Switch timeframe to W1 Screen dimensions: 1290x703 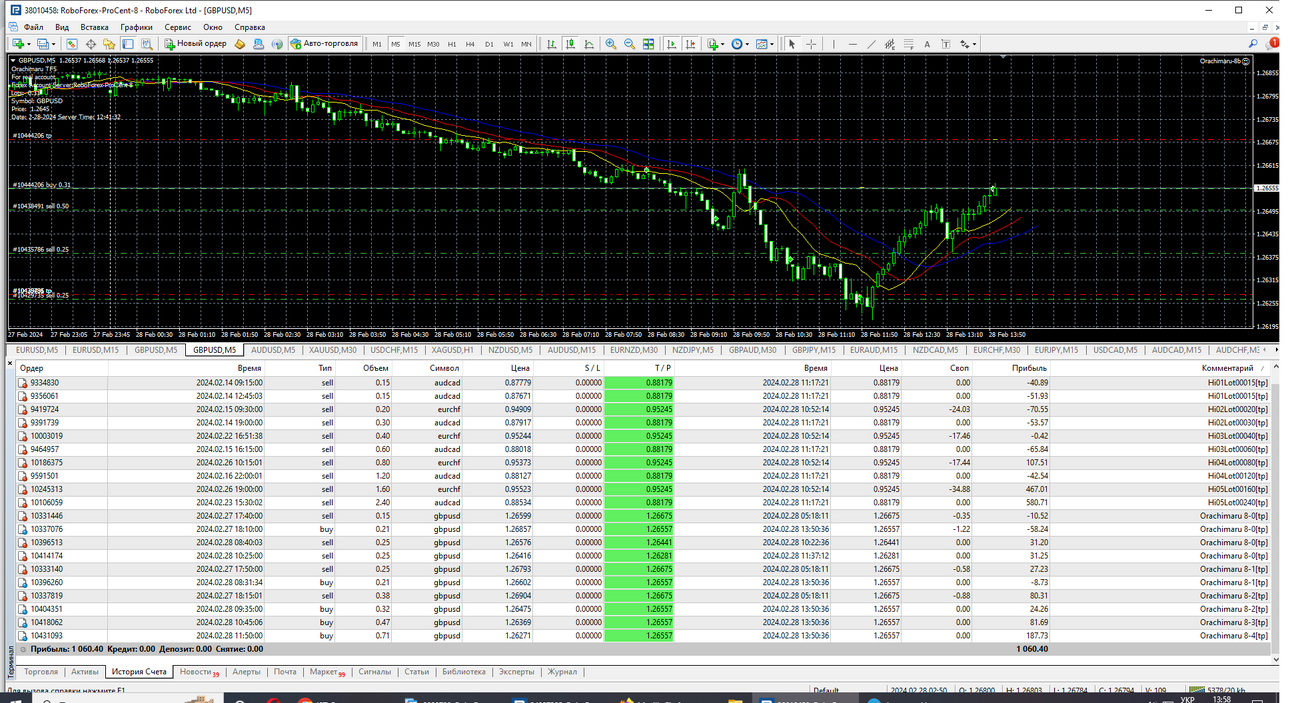pyautogui.click(x=508, y=44)
